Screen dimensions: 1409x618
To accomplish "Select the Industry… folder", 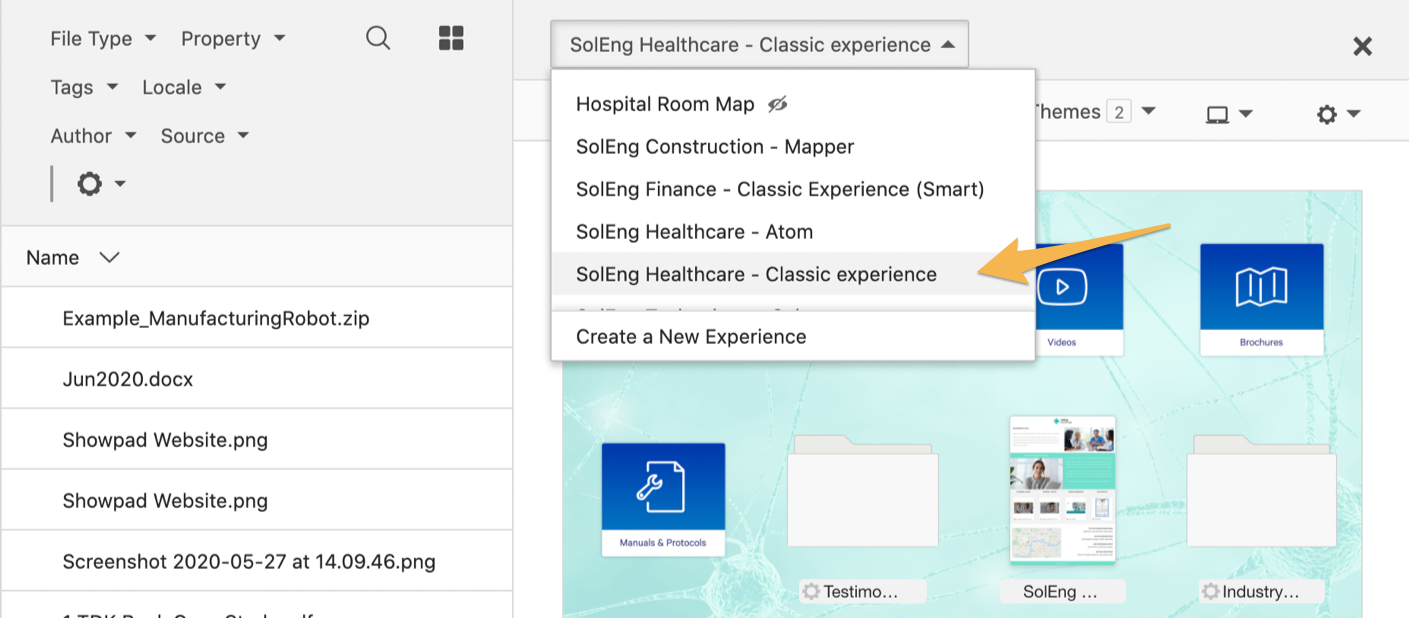I will click(x=1261, y=490).
